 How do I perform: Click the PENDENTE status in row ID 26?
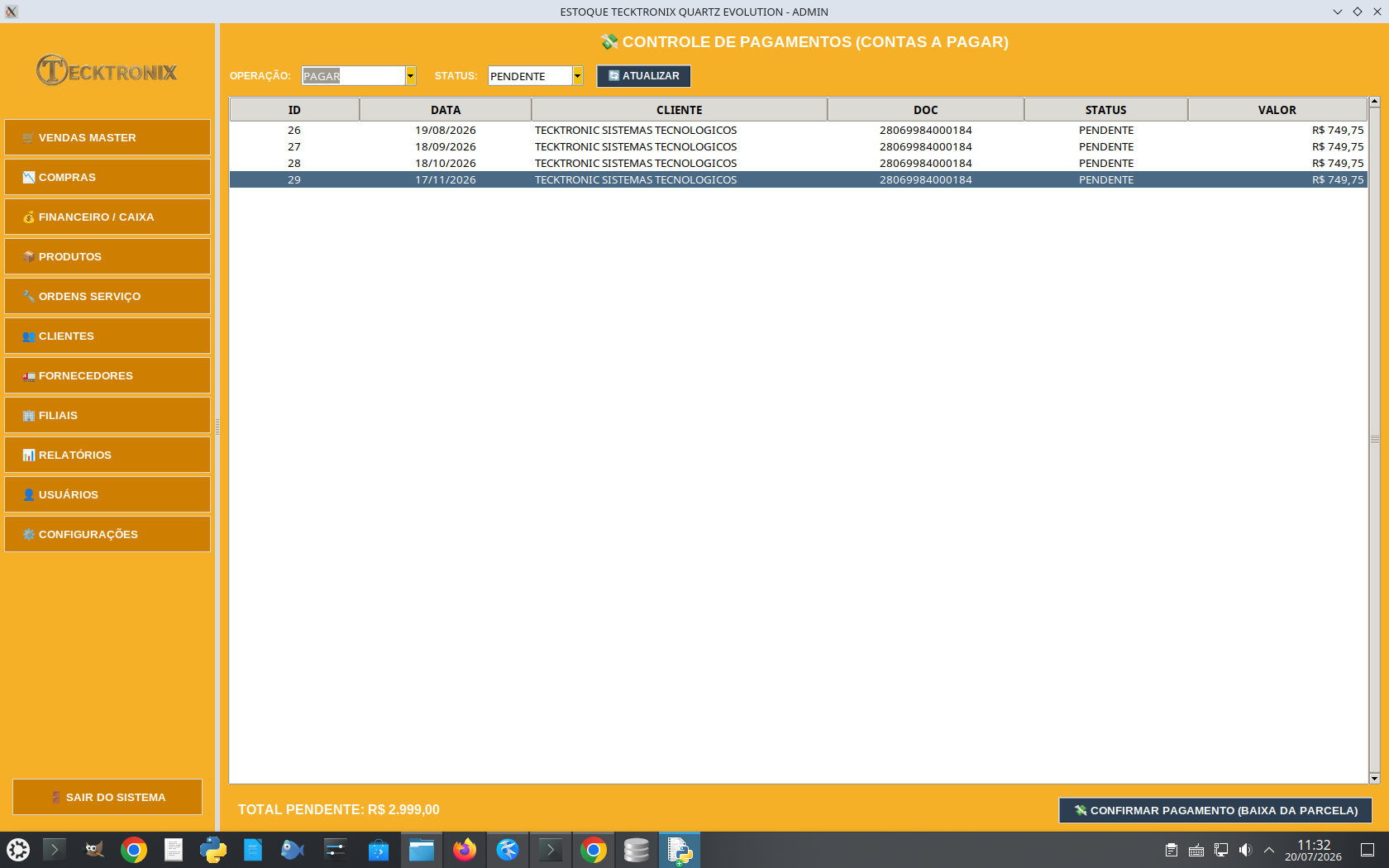1106,130
